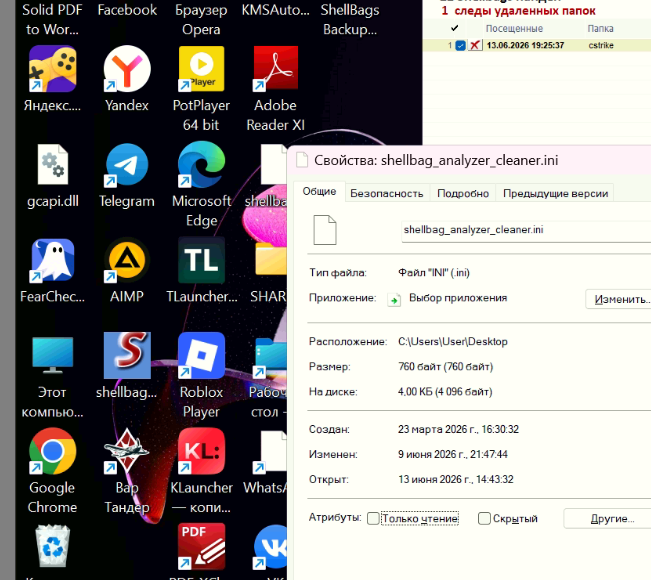Open the Подробно tab
Image resolution: width=651 pixels, height=580 pixels.
[x=463, y=193]
